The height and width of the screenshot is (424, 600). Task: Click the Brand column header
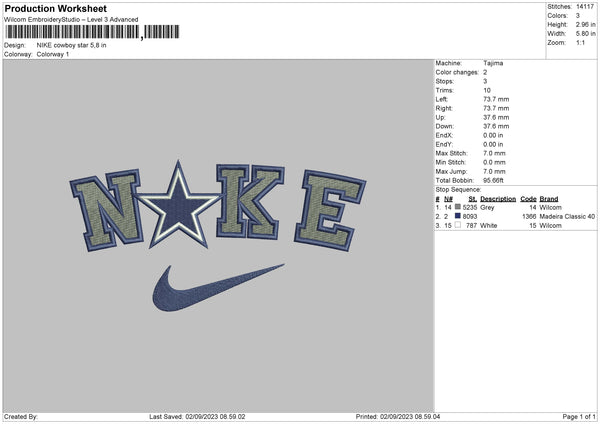point(549,199)
